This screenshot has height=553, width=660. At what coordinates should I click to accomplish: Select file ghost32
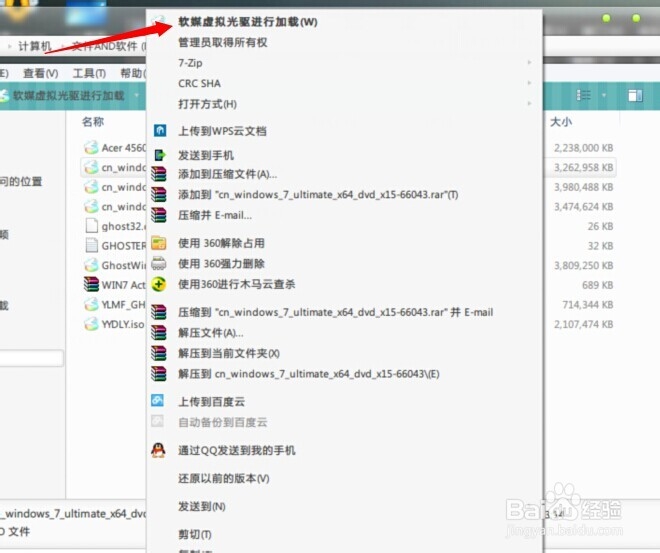tap(114, 226)
